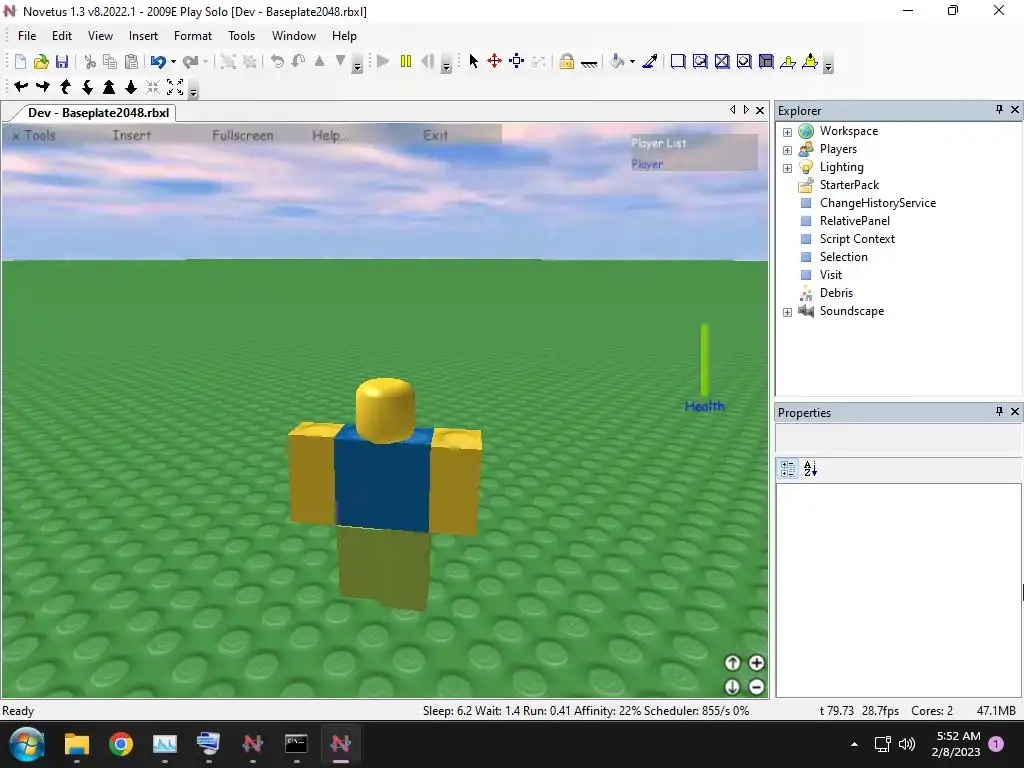
Task: Select the paint bucket Fill tool
Action: pos(616,61)
